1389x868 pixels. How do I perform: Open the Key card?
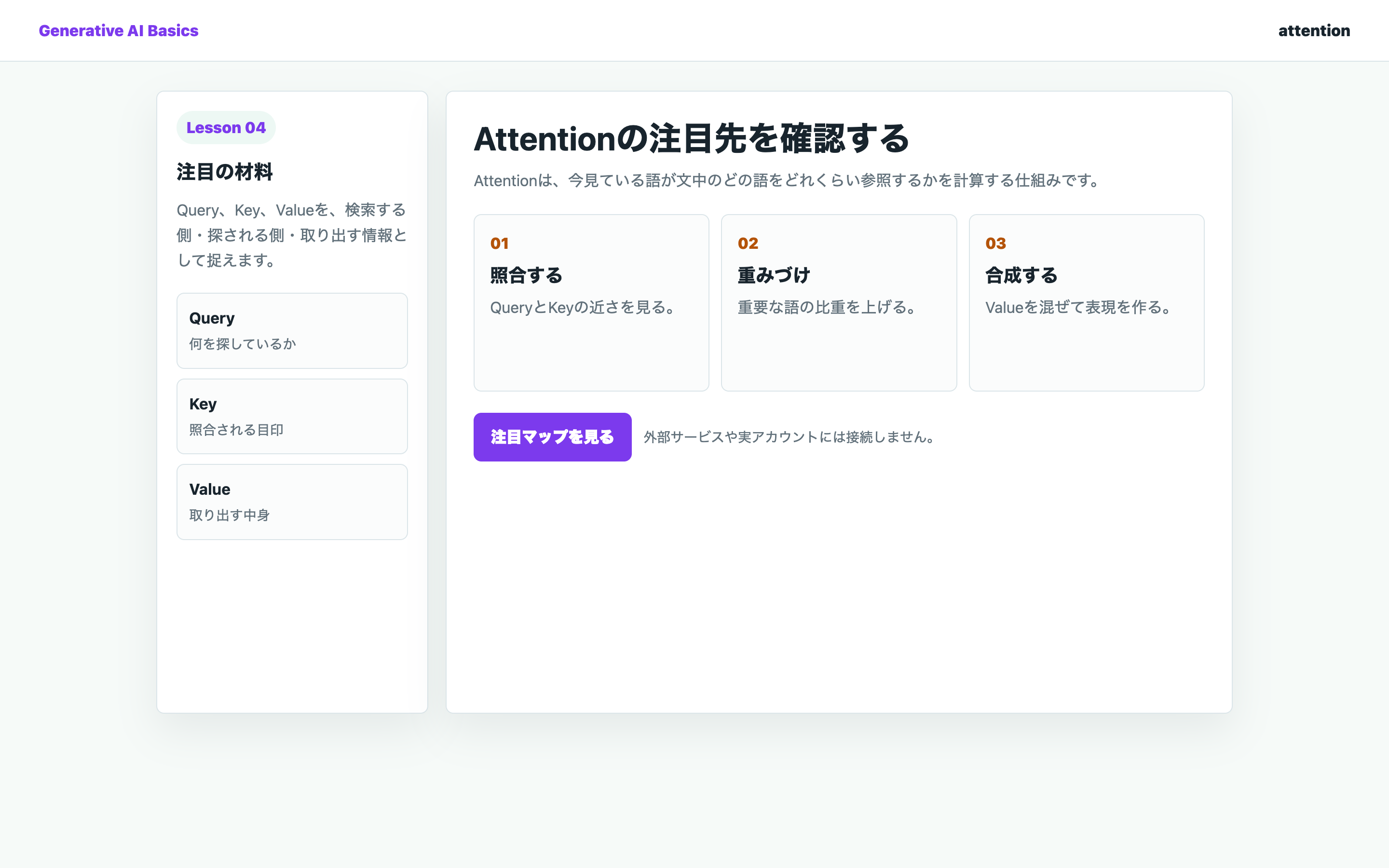pos(292,416)
